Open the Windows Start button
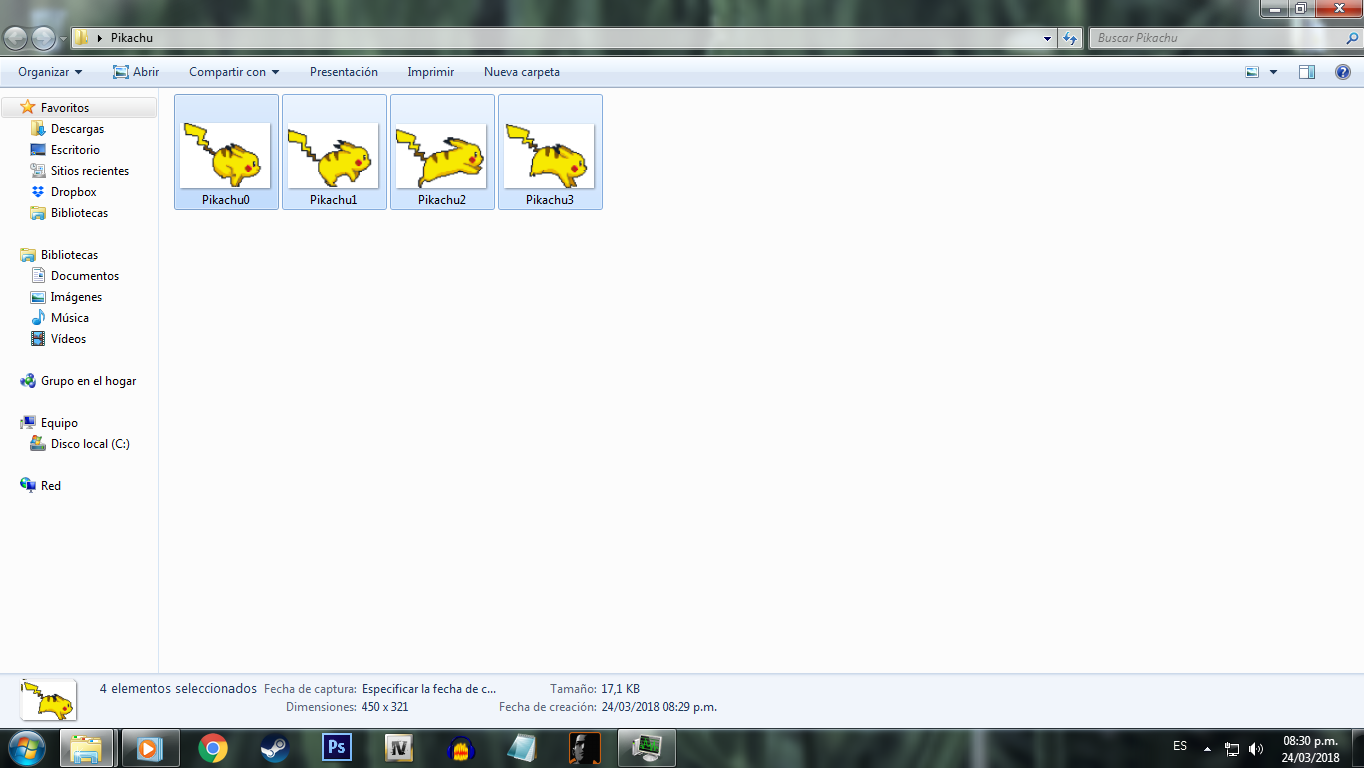This screenshot has height=768, width=1364. click(26, 748)
